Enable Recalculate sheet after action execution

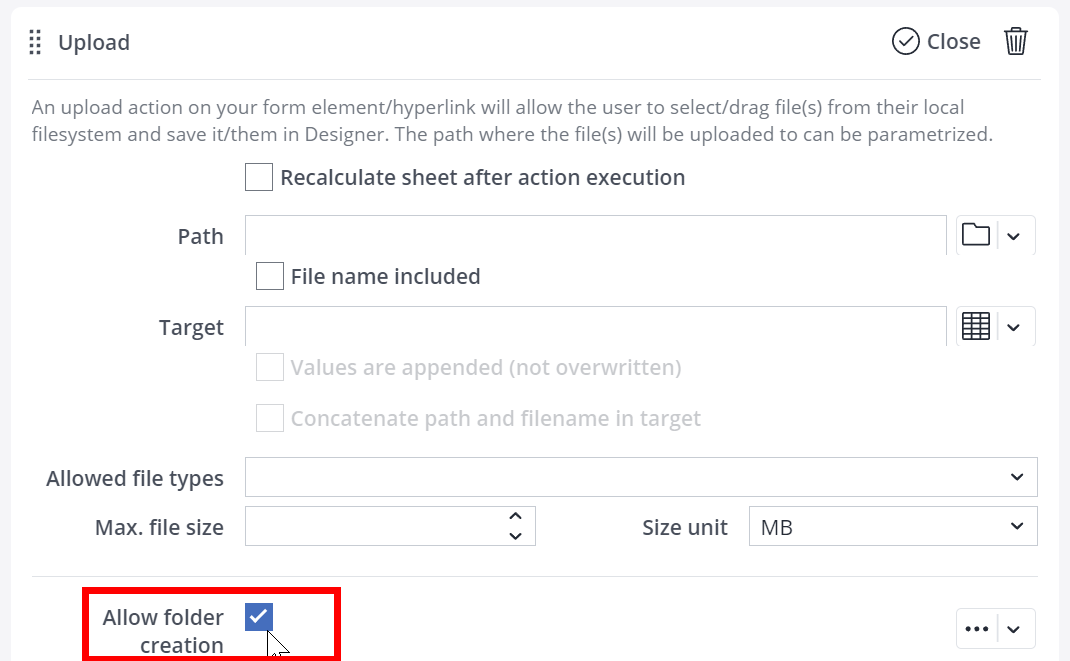point(259,178)
